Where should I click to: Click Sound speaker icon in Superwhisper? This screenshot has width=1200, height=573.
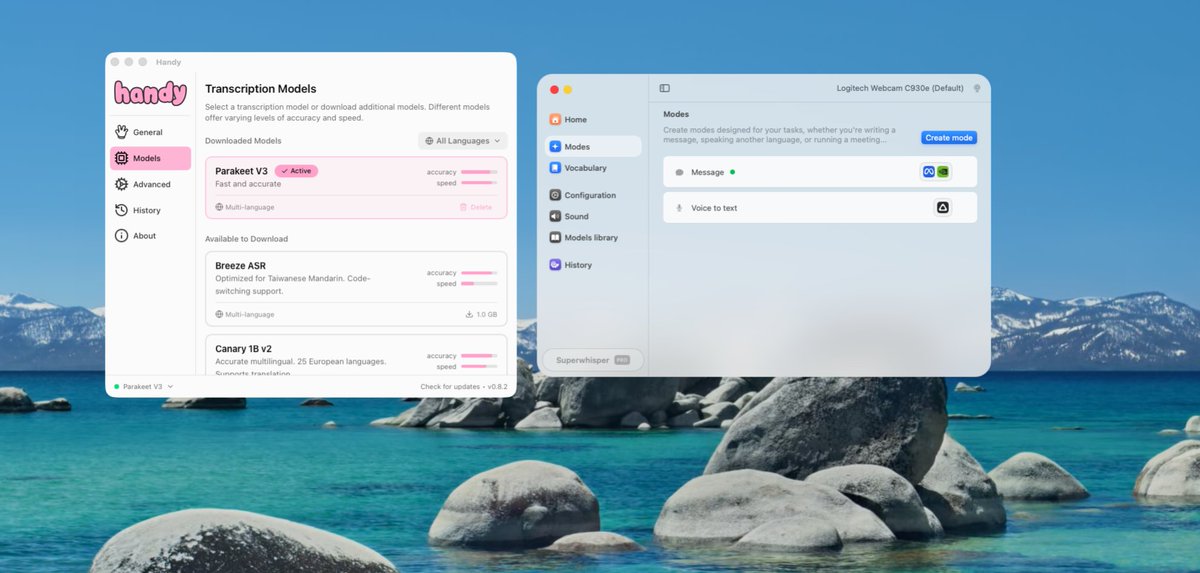[x=555, y=216]
